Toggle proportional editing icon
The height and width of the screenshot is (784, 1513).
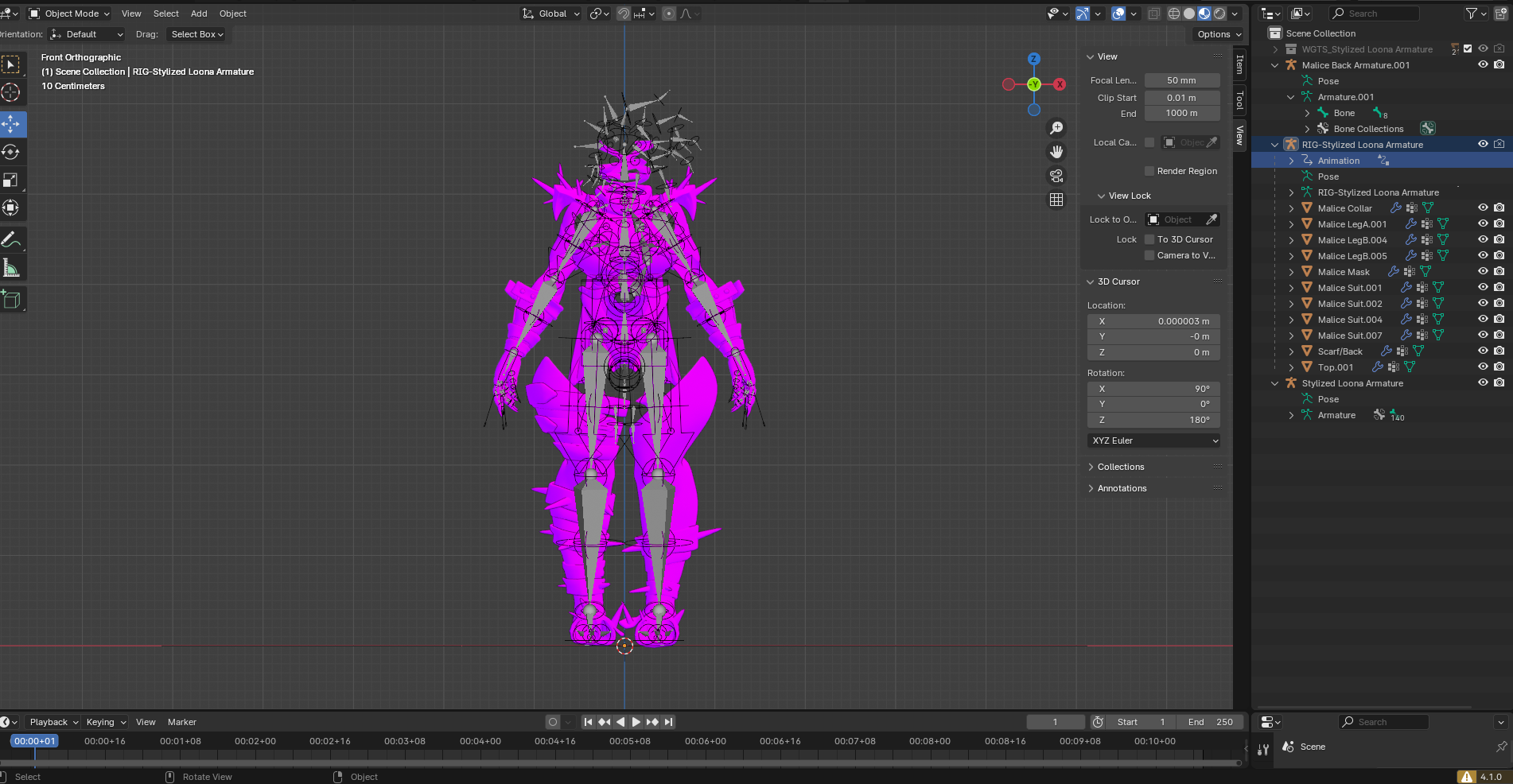pos(669,14)
